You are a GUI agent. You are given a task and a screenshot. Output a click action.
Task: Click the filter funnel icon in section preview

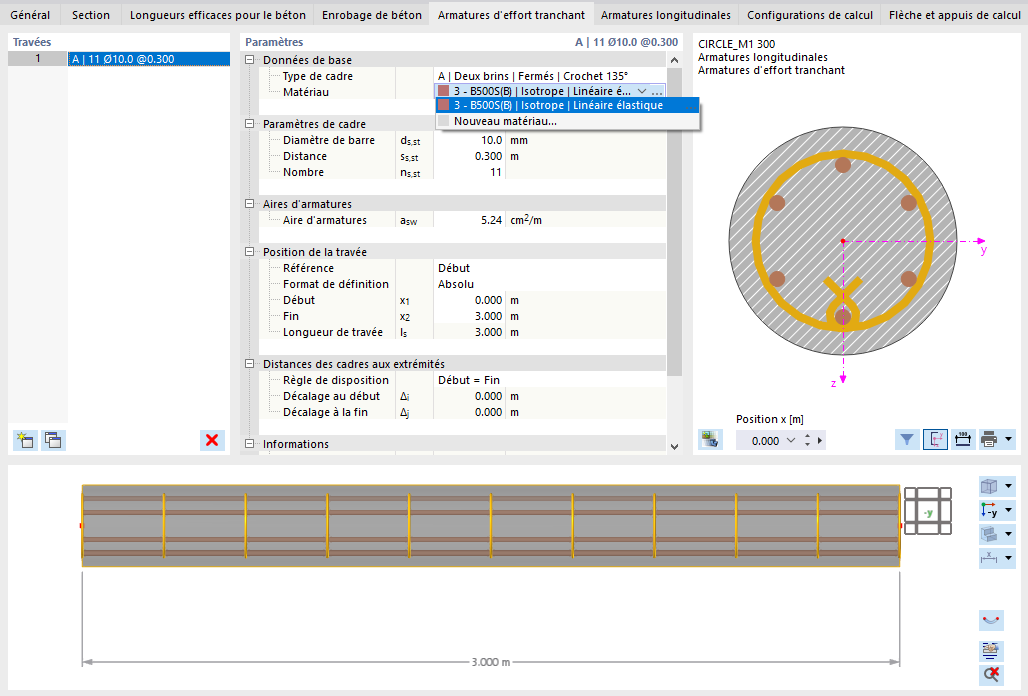tap(907, 440)
